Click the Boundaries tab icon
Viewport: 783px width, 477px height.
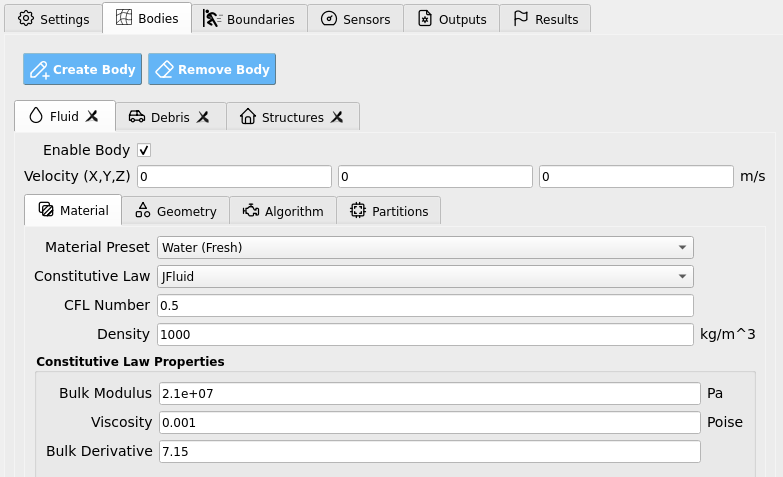(x=212, y=19)
